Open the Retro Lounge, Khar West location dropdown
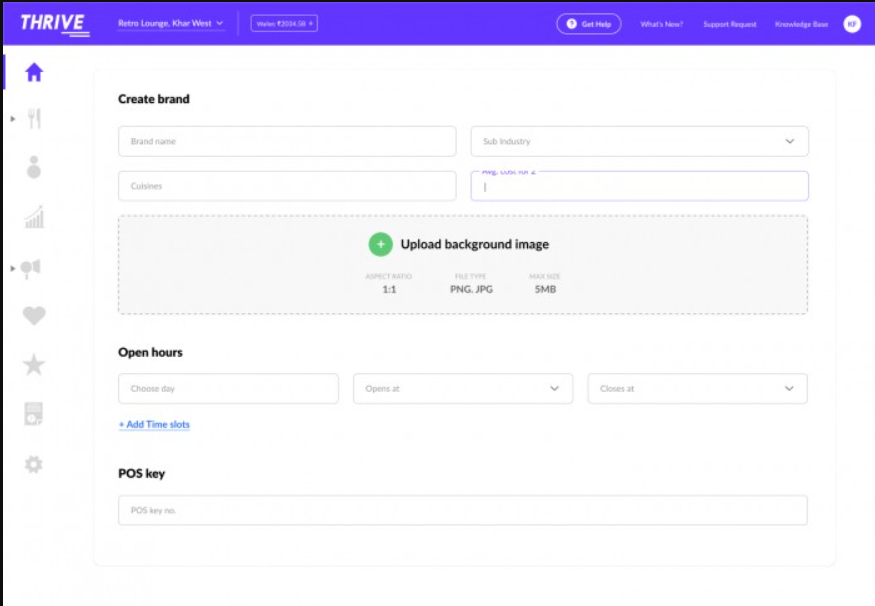 tap(171, 23)
